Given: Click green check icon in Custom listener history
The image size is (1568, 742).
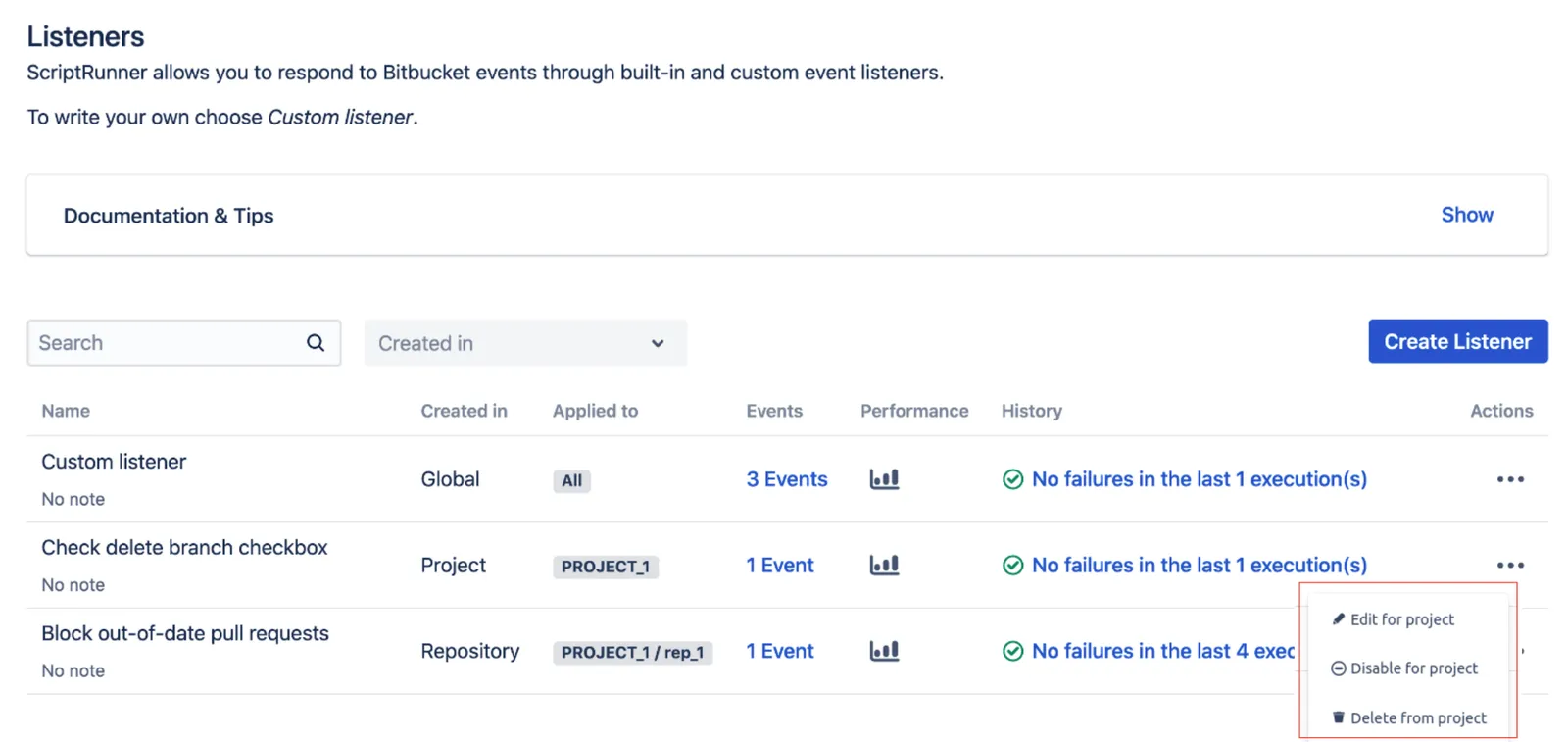Looking at the screenshot, I should click(1013, 479).
